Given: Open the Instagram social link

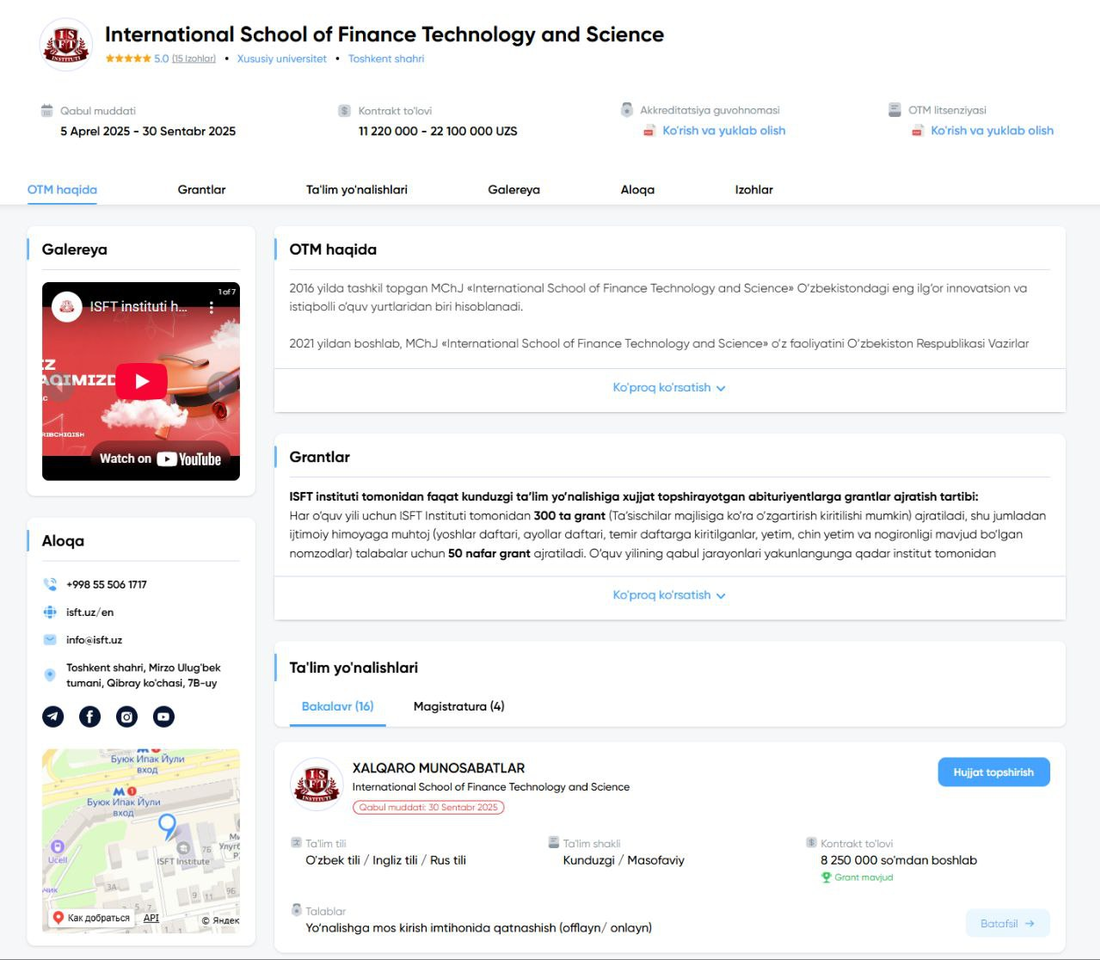Looking at the screenshot, I should (126, 716).
